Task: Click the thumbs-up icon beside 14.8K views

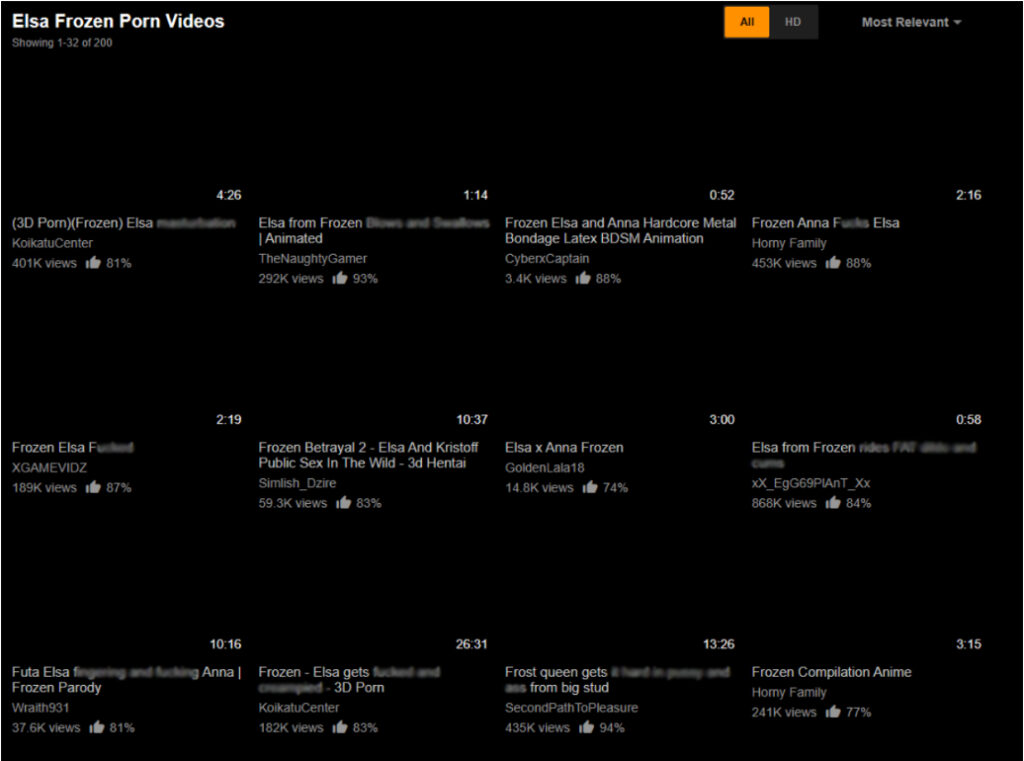Action: 590,487
